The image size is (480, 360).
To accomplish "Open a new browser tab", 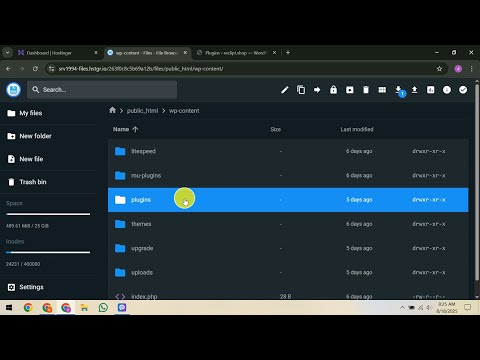I will tap(288, 53).
